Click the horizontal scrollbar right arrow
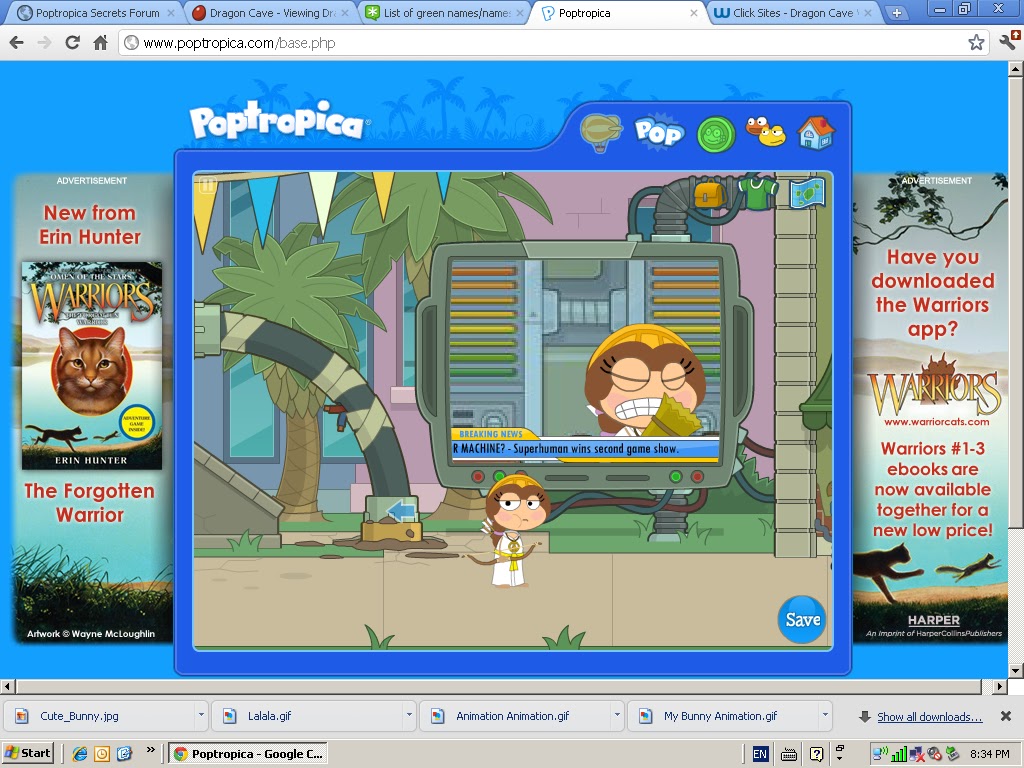 (x=1000, y=686)
